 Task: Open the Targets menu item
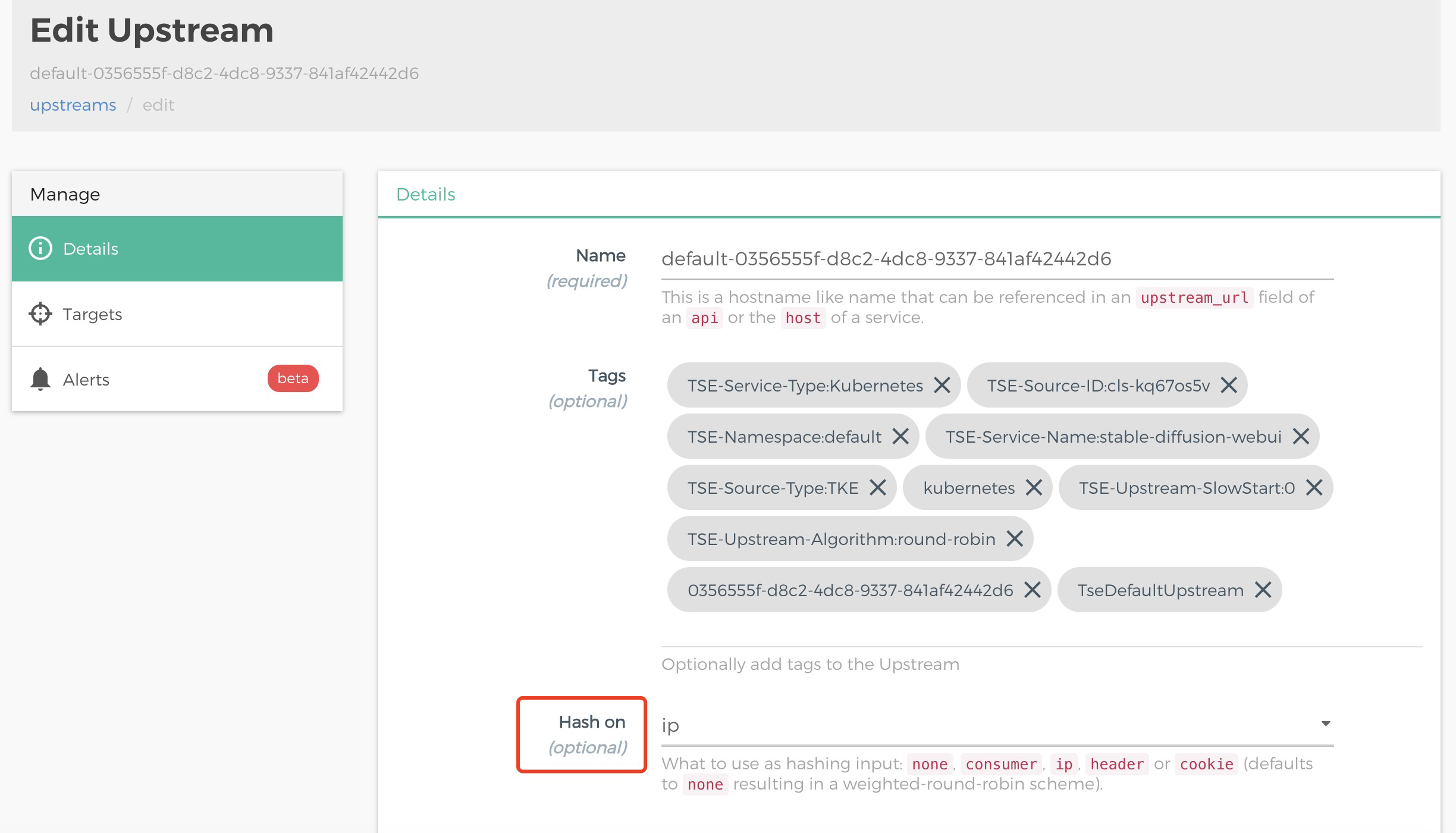point(177,314)
